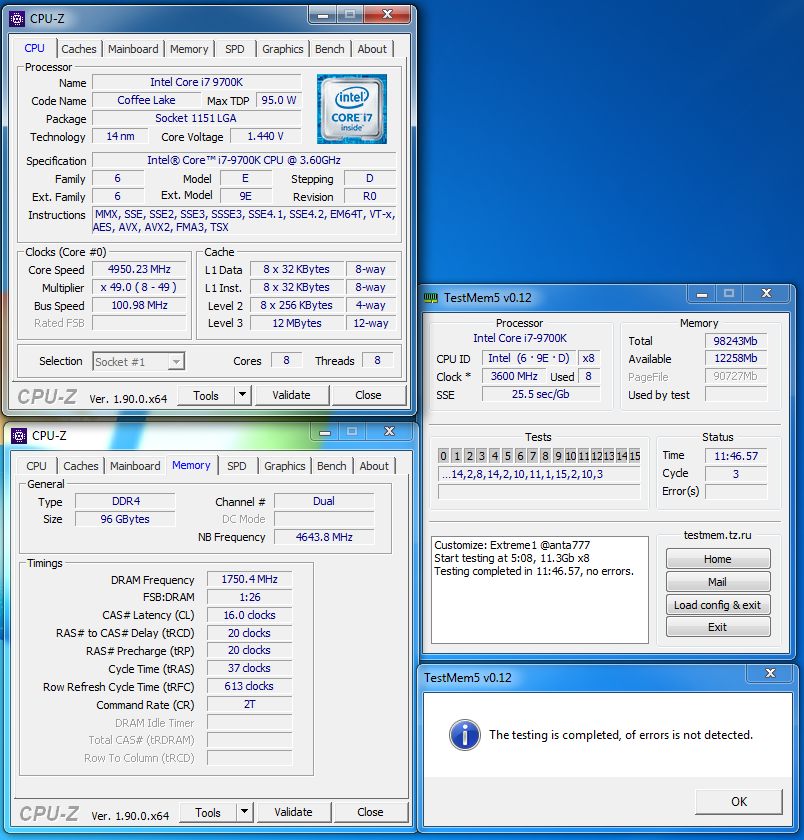This screenshot has width=804, height=840.
Task: Click the Code Name value Coffee Lake
Action: [146, 100]
